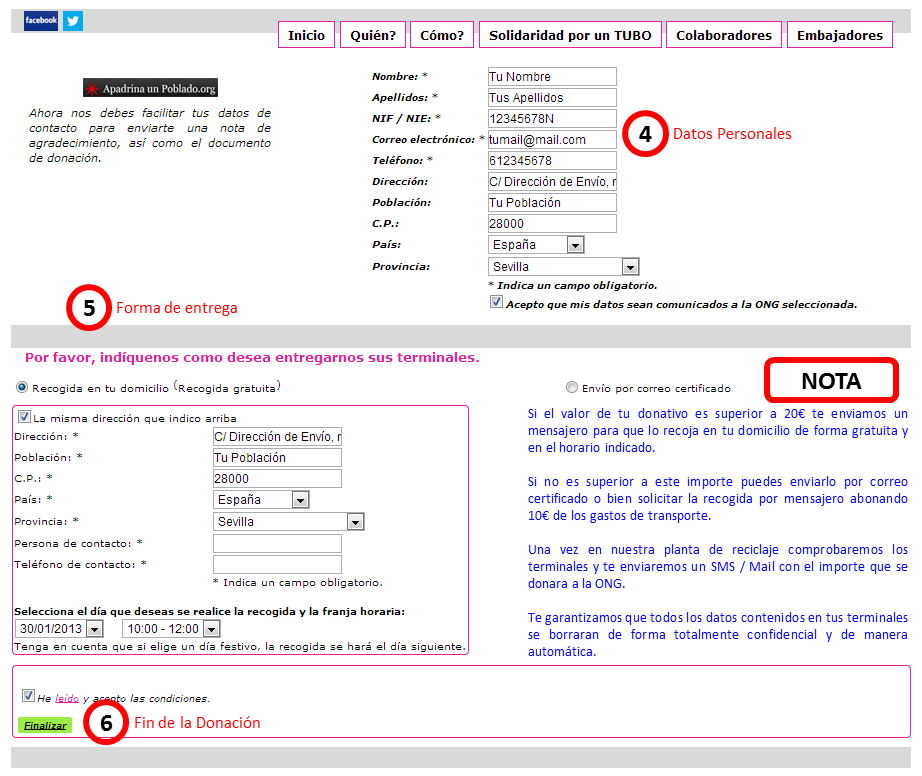Screen dimensions: 922x776
Task: Expand the Provincia dropdown in personal data
Action: pyautogui.click(x=629, y=267)
